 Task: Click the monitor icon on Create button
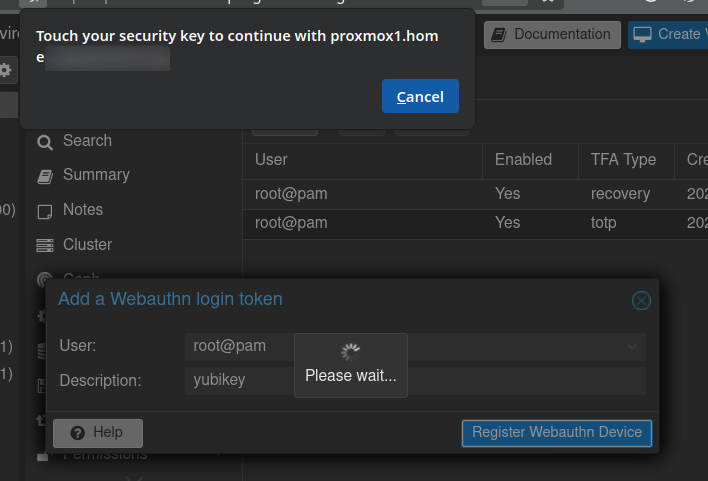pos(642,34)
